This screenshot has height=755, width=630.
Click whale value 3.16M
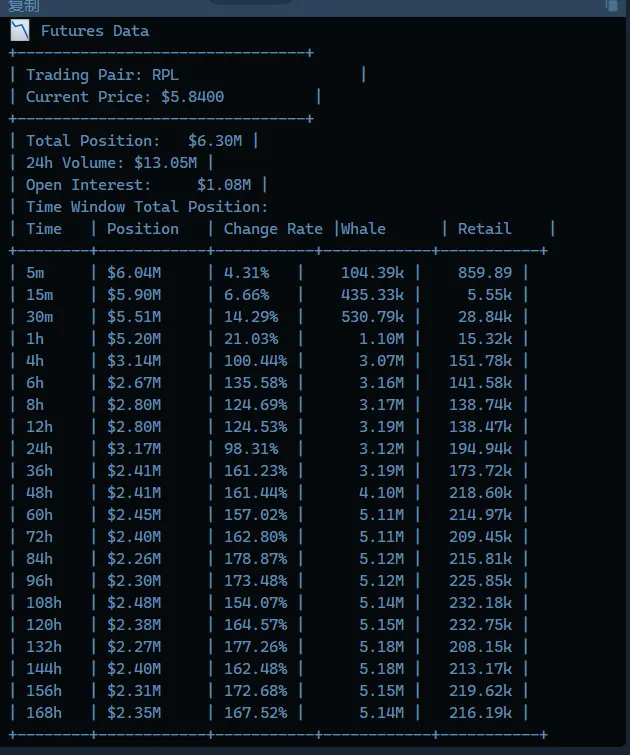[381, 383]
